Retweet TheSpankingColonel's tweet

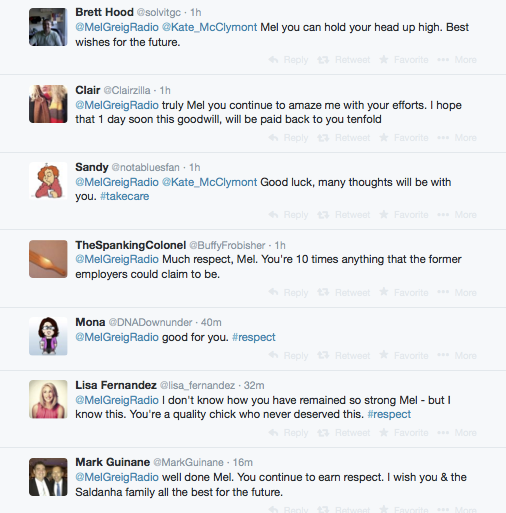click(344, 293)
